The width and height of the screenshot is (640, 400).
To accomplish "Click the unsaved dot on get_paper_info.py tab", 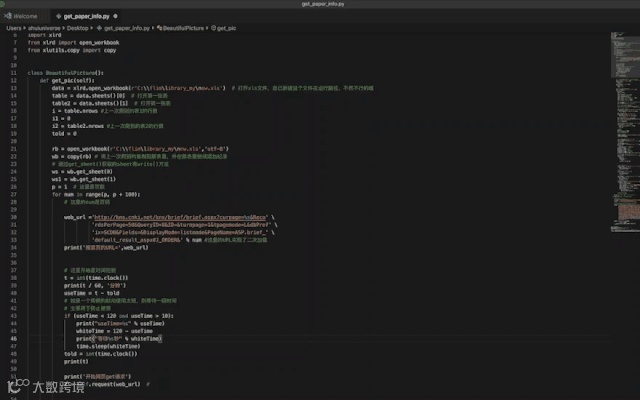I will pos(116,16).
